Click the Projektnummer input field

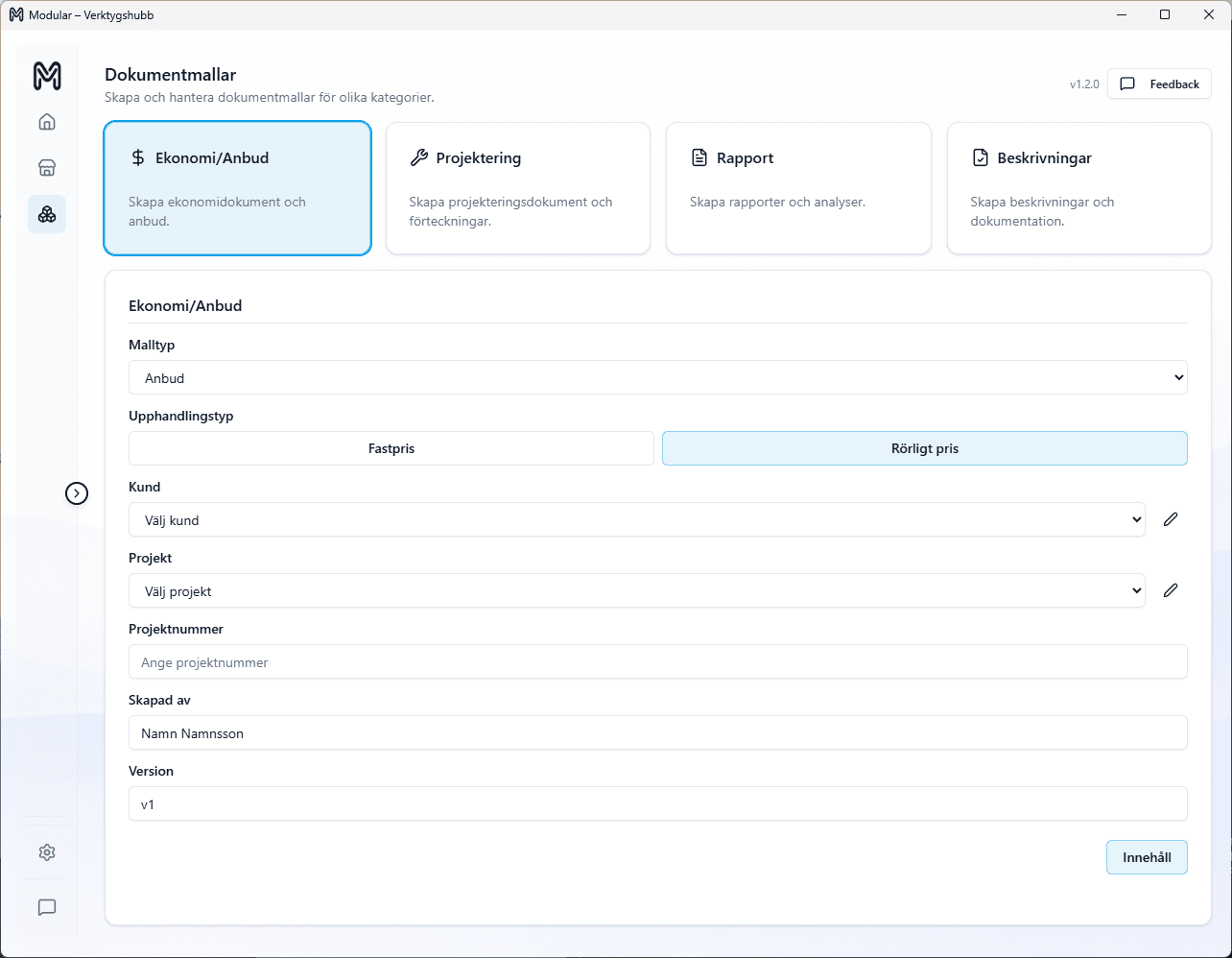point(657,662)
